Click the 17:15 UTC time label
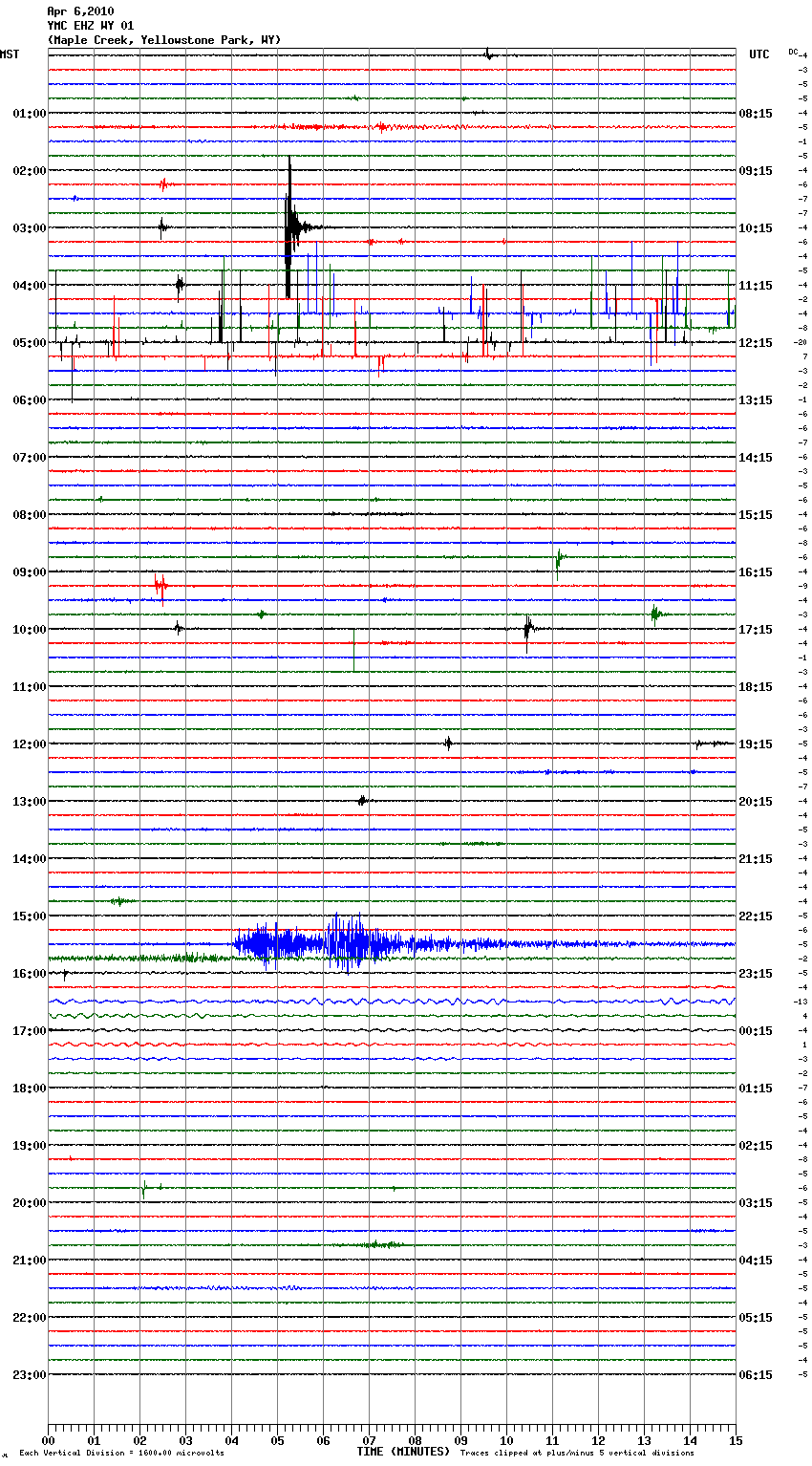 (x=756, y=629)
